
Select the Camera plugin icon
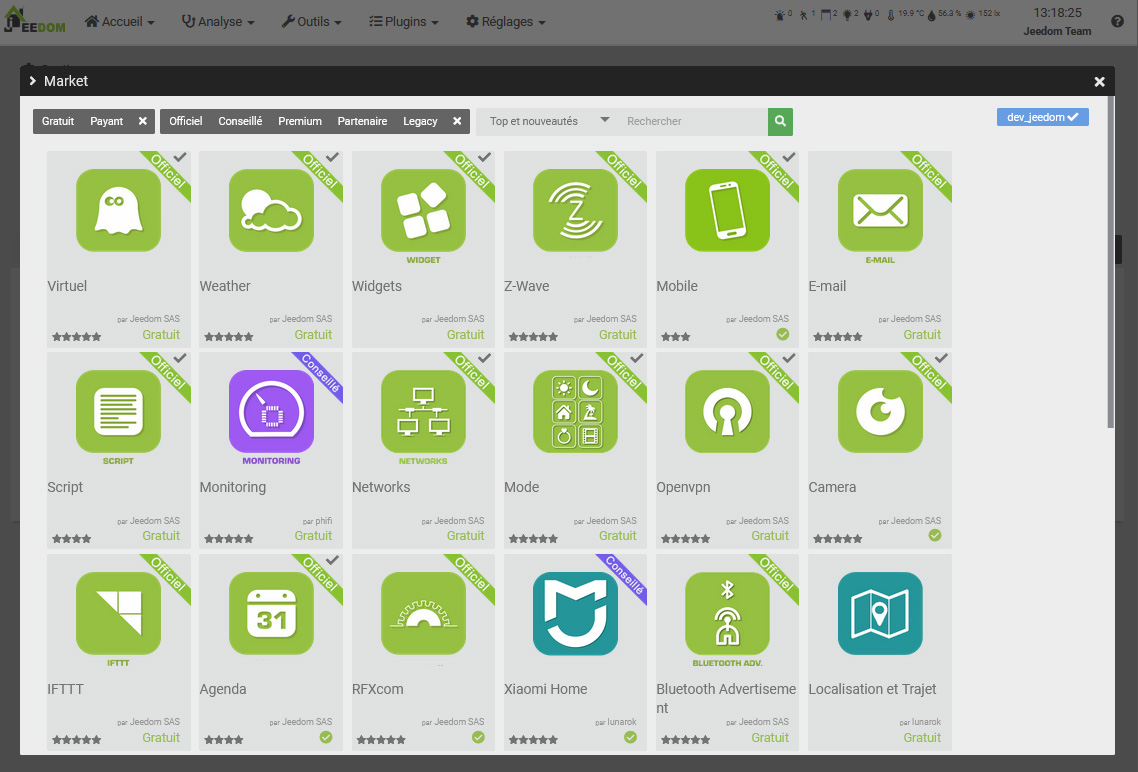(880, 411)
